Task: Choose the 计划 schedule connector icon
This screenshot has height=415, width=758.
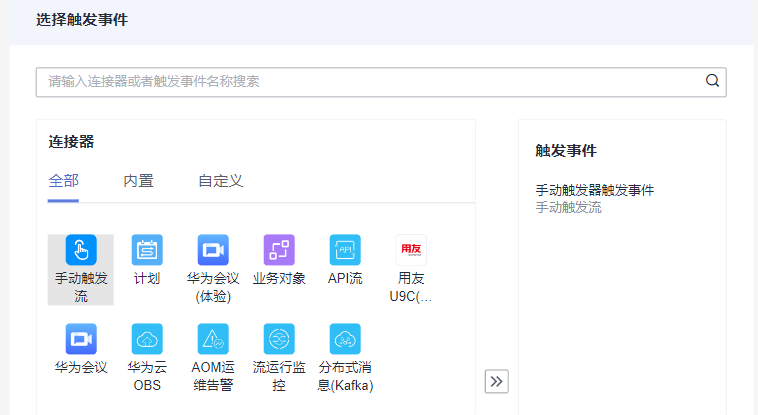Action: [147, 250]
